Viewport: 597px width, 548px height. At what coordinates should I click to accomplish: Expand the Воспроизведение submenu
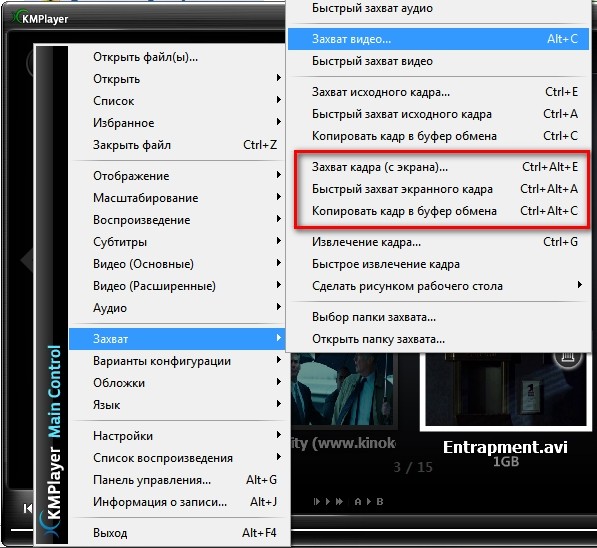177,220
